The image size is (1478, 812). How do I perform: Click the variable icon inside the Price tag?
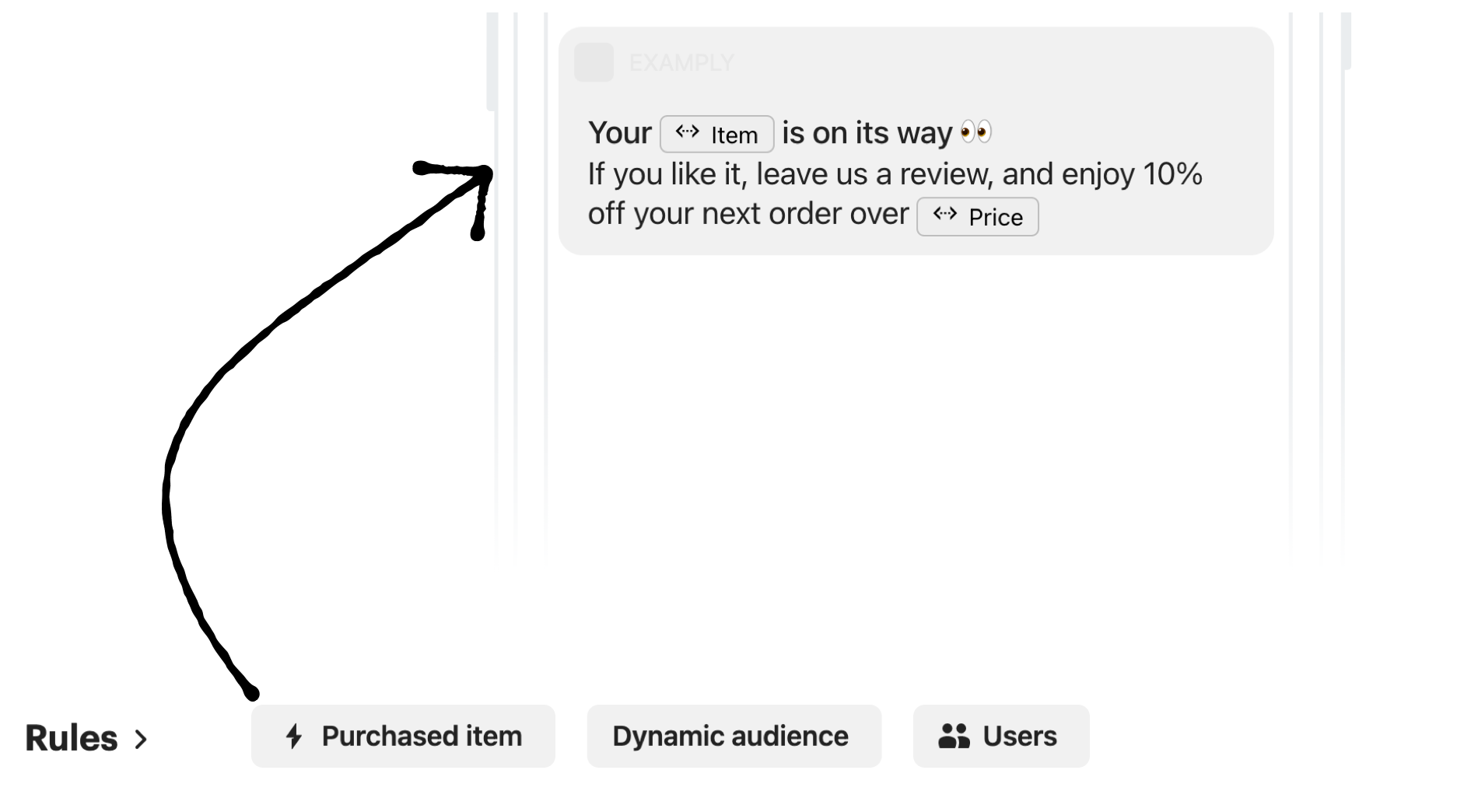[x=944, y=215]
